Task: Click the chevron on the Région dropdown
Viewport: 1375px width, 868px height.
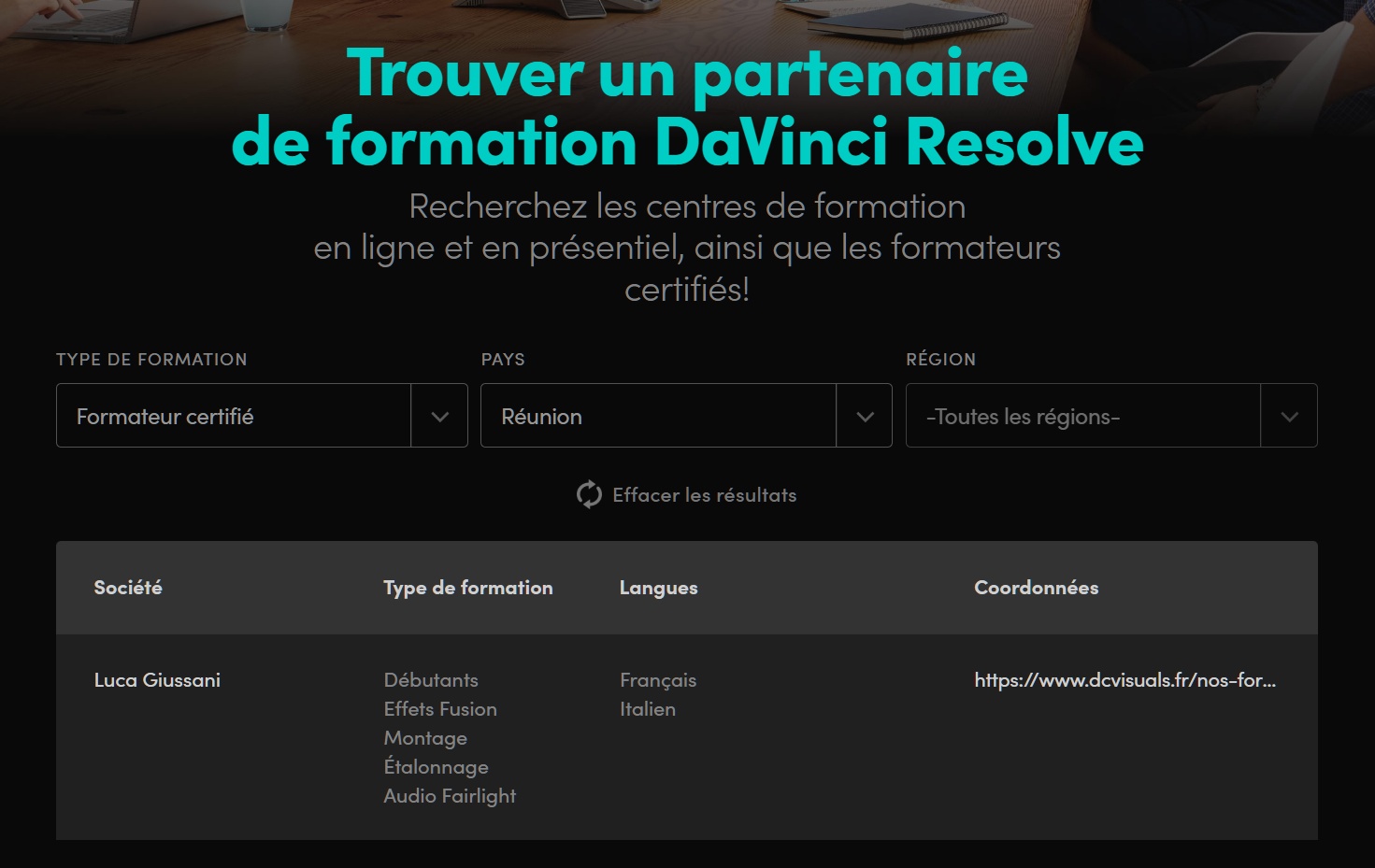Action: point(1290,416)
